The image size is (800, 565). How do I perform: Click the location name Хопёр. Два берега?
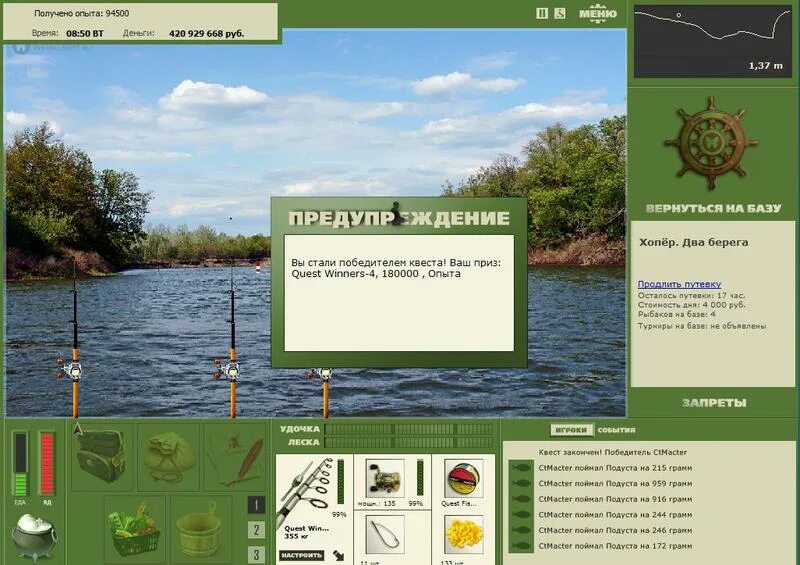tap(693, 242)
